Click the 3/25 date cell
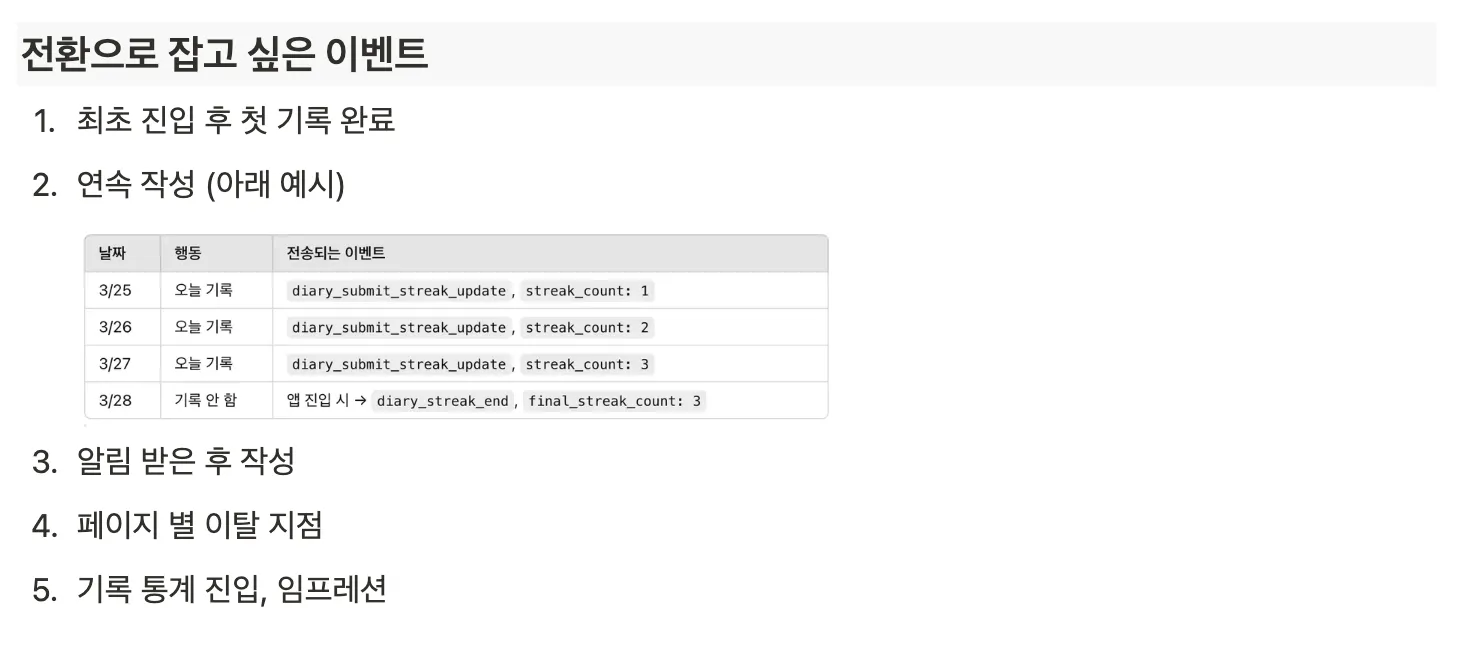The image size is (1462, 656). tap(115, 291)
